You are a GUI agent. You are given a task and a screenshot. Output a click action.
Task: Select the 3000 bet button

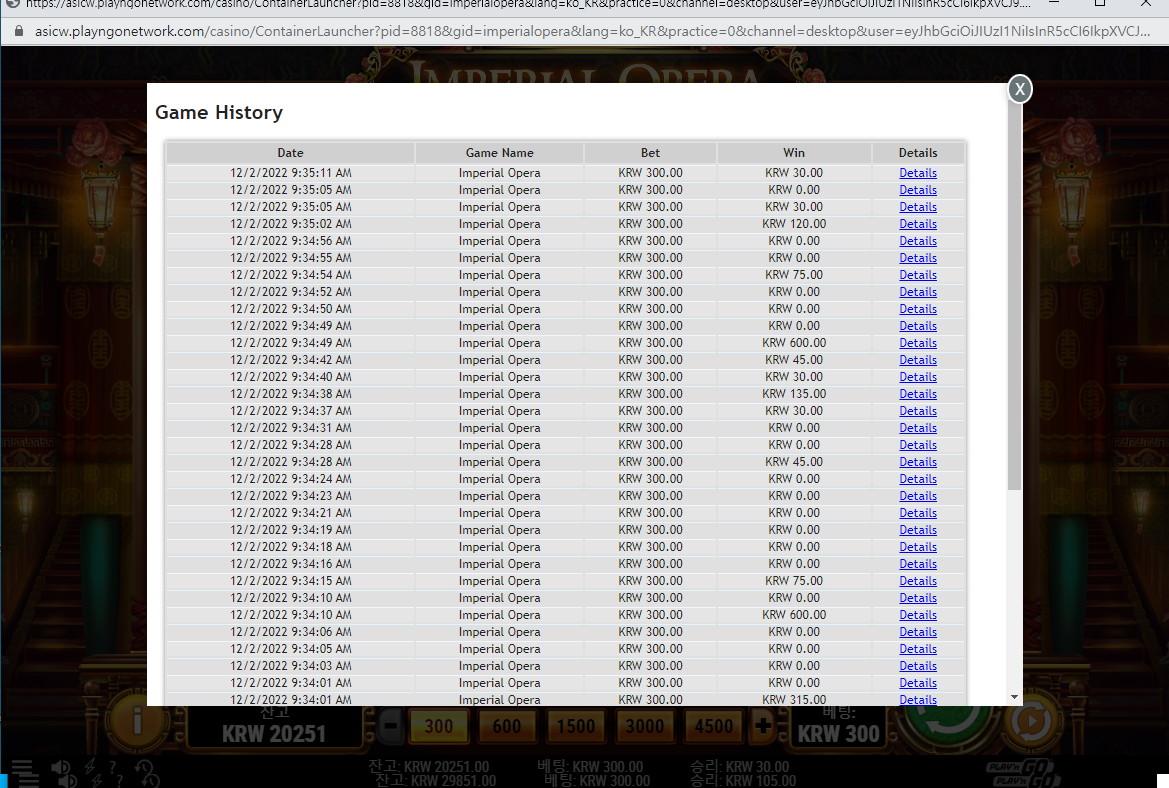pos(645,726)
